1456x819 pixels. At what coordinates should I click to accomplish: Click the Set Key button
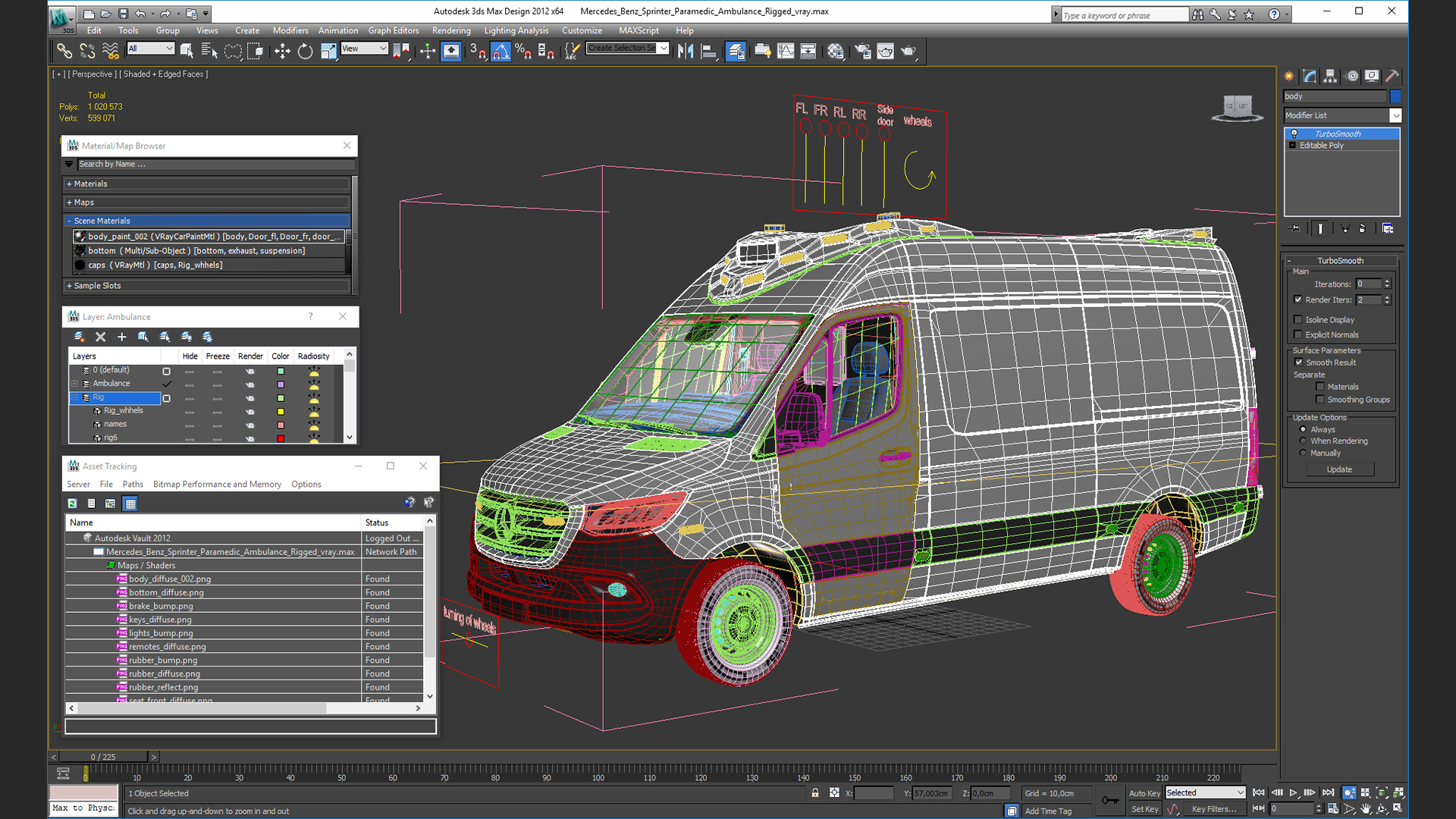(1144, 809)
